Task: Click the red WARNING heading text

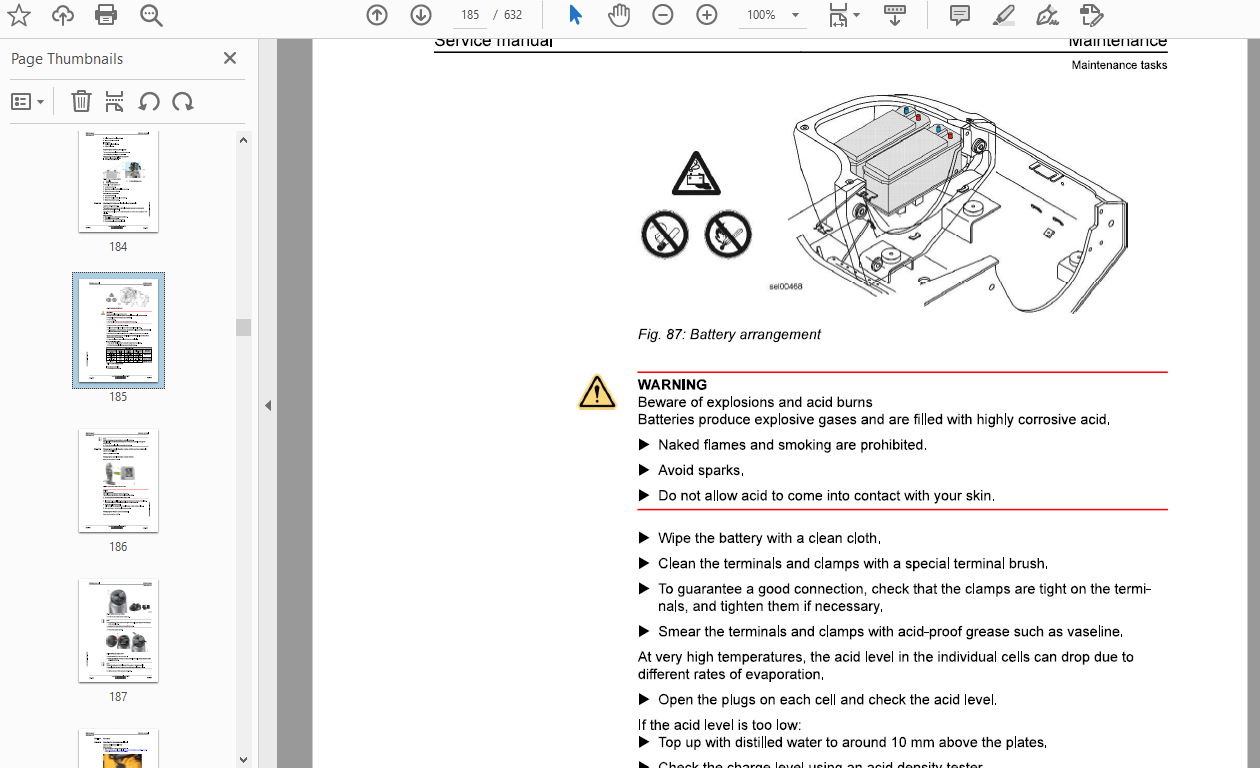Action: [x=672, y=384]
